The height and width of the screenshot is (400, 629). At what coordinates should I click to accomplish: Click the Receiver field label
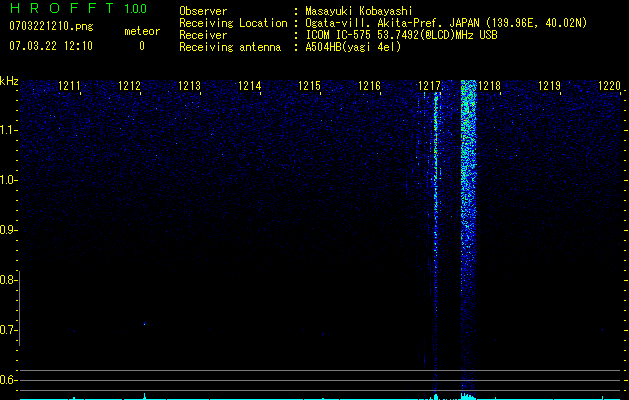tap(203, 35)
